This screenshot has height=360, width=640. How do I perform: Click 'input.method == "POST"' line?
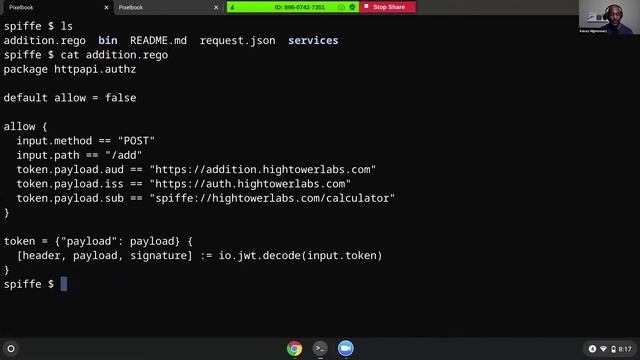click(86, 141)
